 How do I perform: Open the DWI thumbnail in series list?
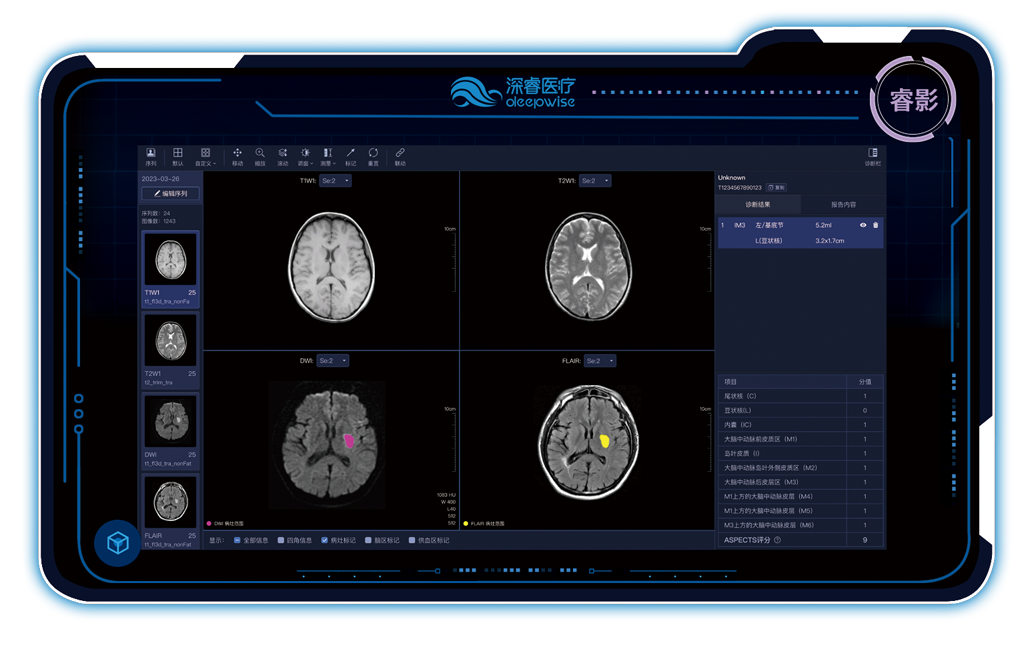pos(170,431)
